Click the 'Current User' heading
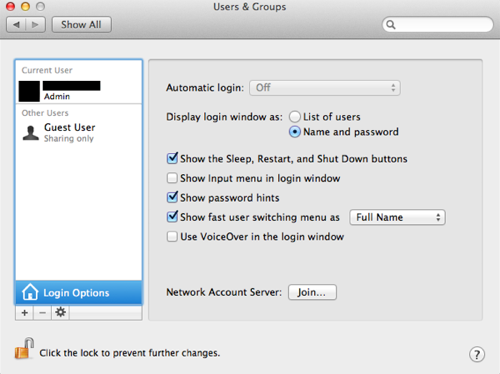Screen dimensions: 500x374 click(x=47, y=70)
